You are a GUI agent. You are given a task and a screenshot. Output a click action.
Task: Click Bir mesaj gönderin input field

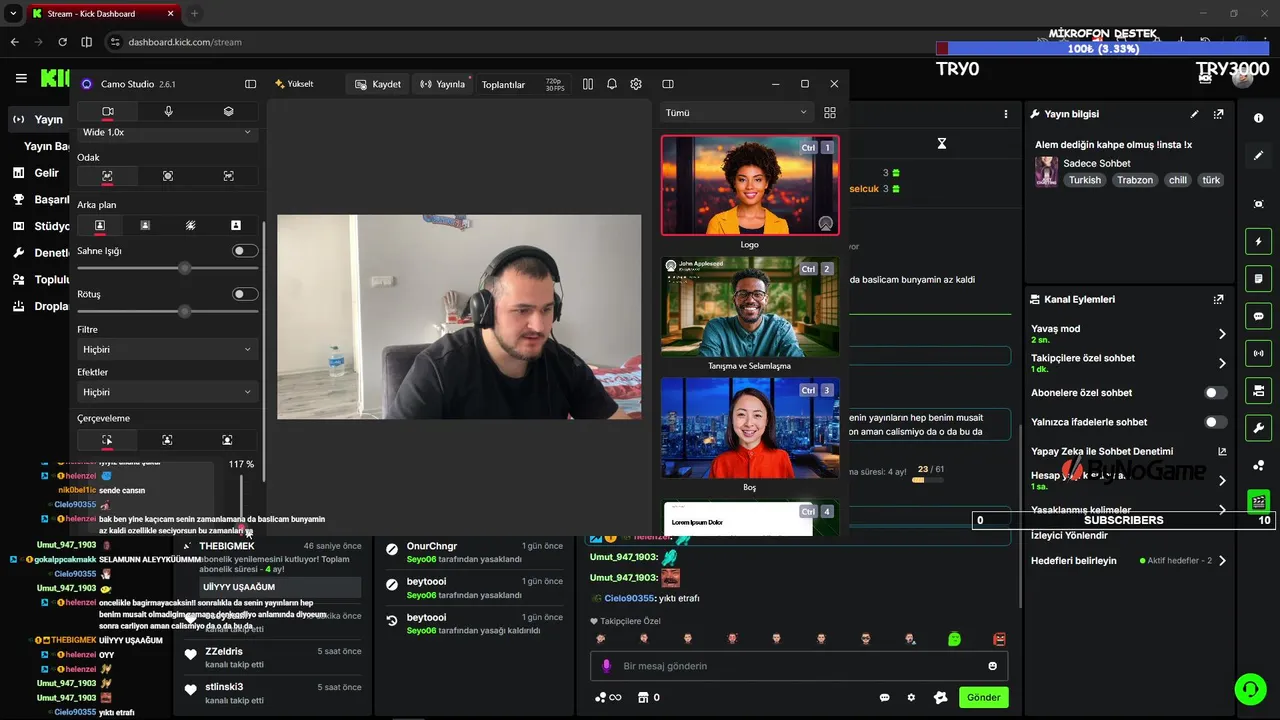point(800,666)
